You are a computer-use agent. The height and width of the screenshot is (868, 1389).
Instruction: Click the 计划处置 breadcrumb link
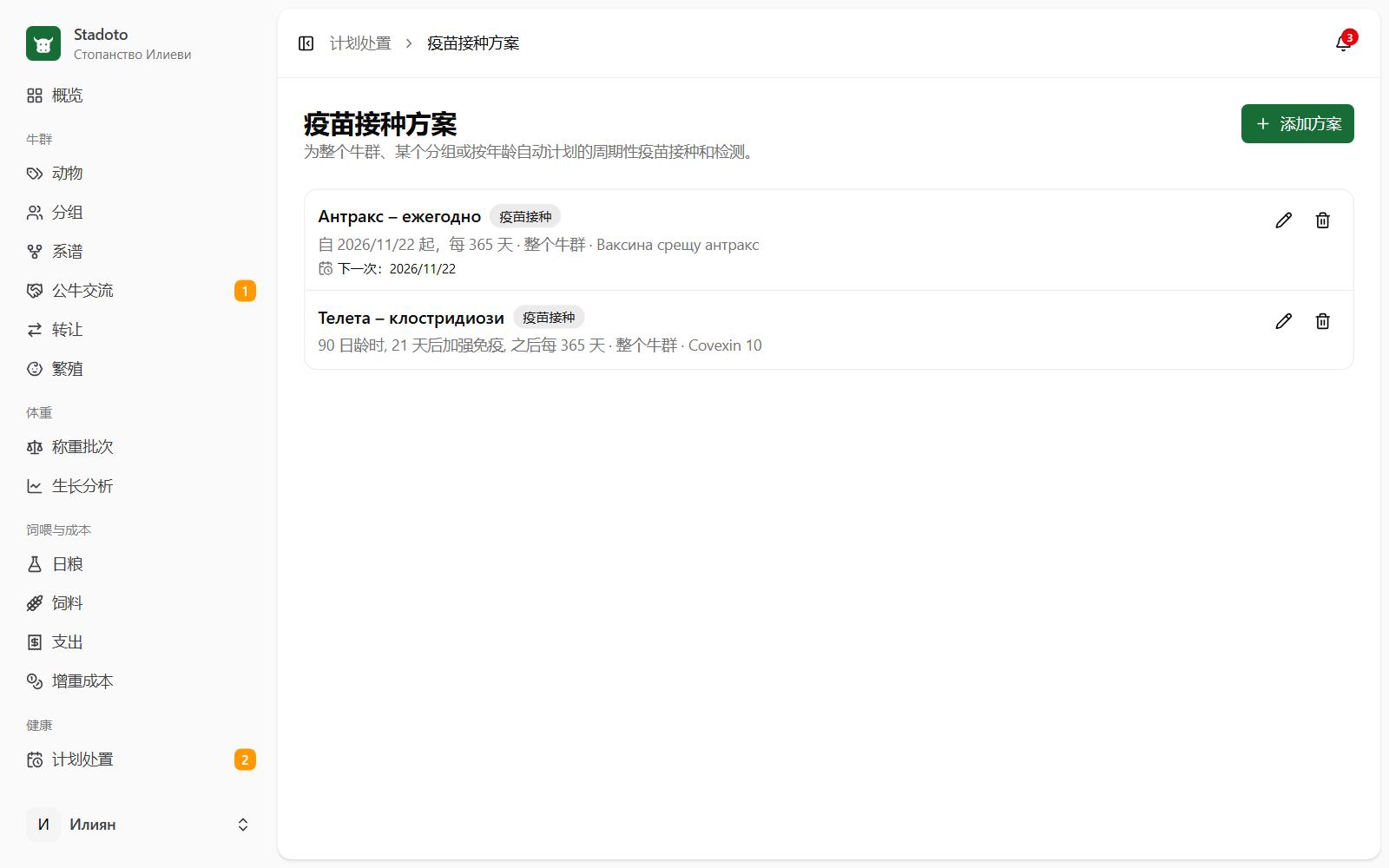click(360, 43)
